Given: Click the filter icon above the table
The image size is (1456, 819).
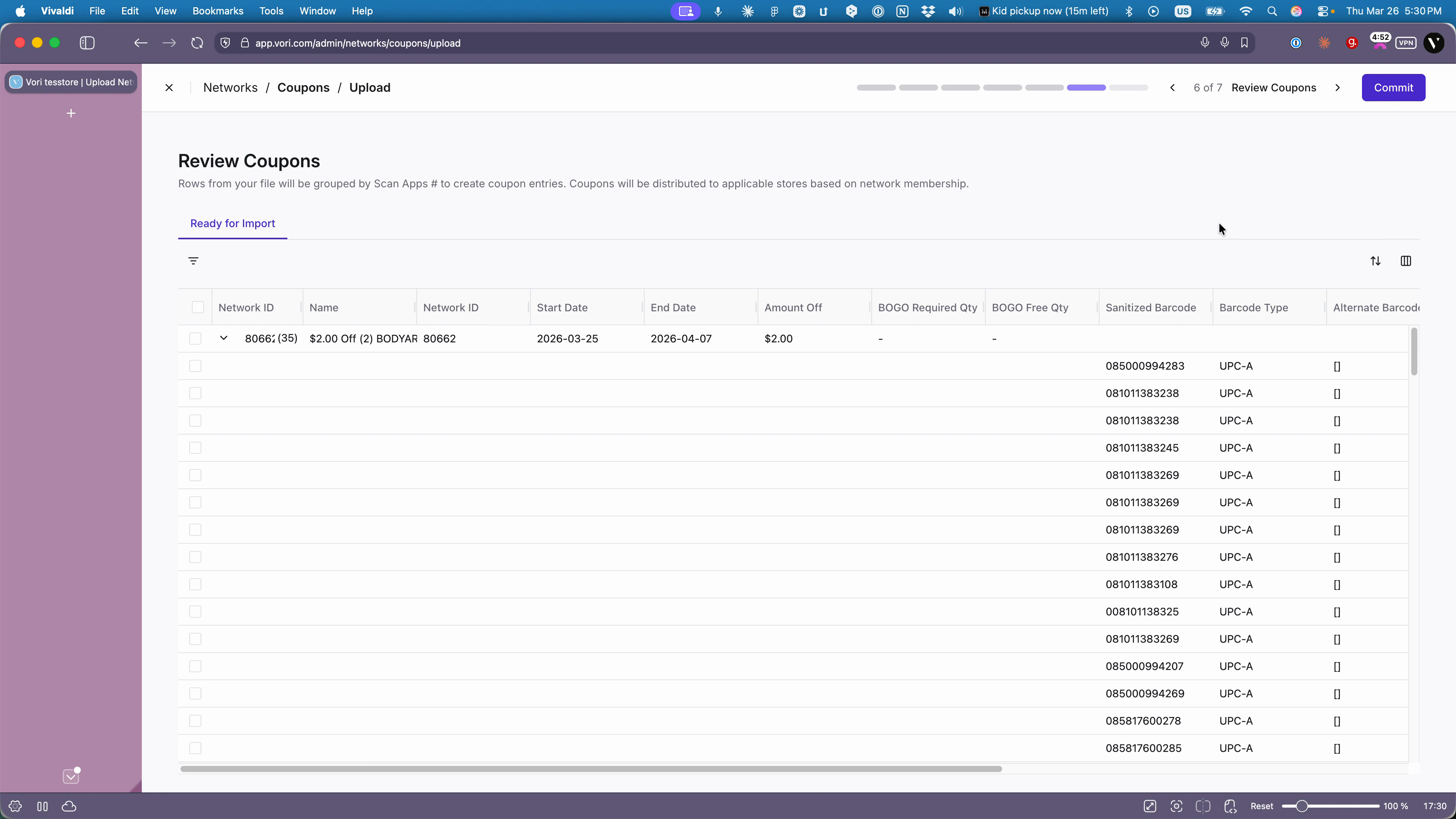Looking at the screenshot, I should click(x=193, y=260).
